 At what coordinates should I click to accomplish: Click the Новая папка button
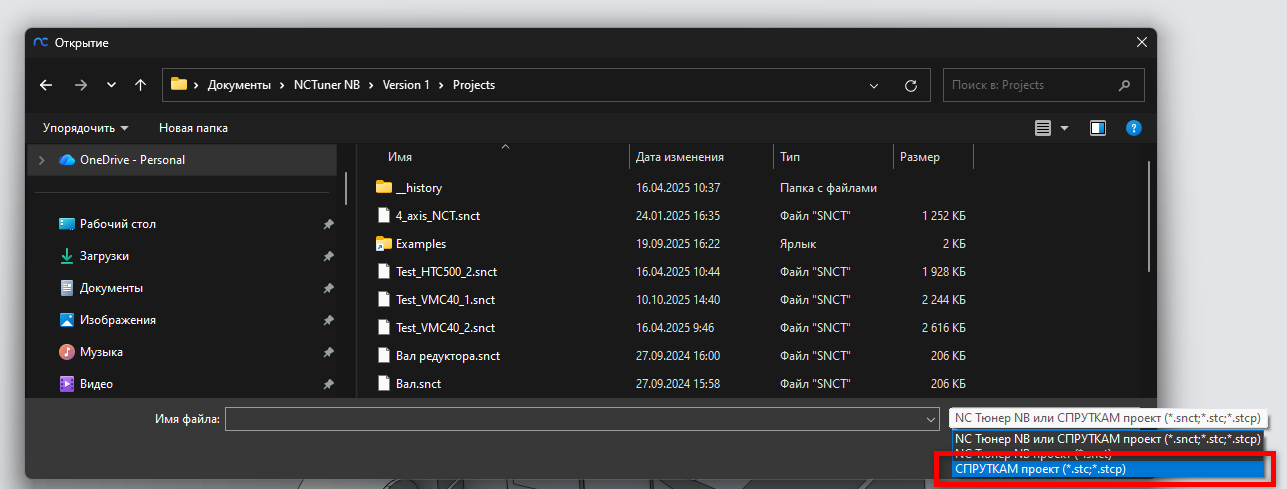[193, 128]
